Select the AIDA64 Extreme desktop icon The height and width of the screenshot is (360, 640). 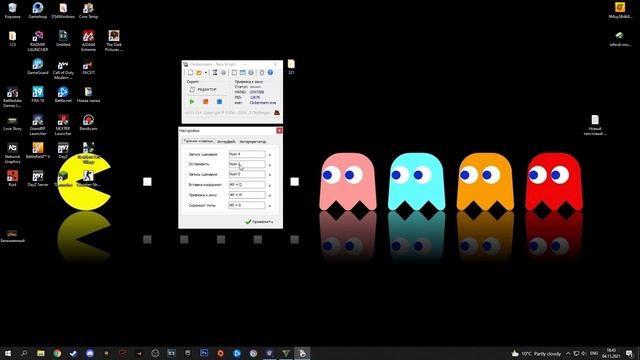(88, 41)
